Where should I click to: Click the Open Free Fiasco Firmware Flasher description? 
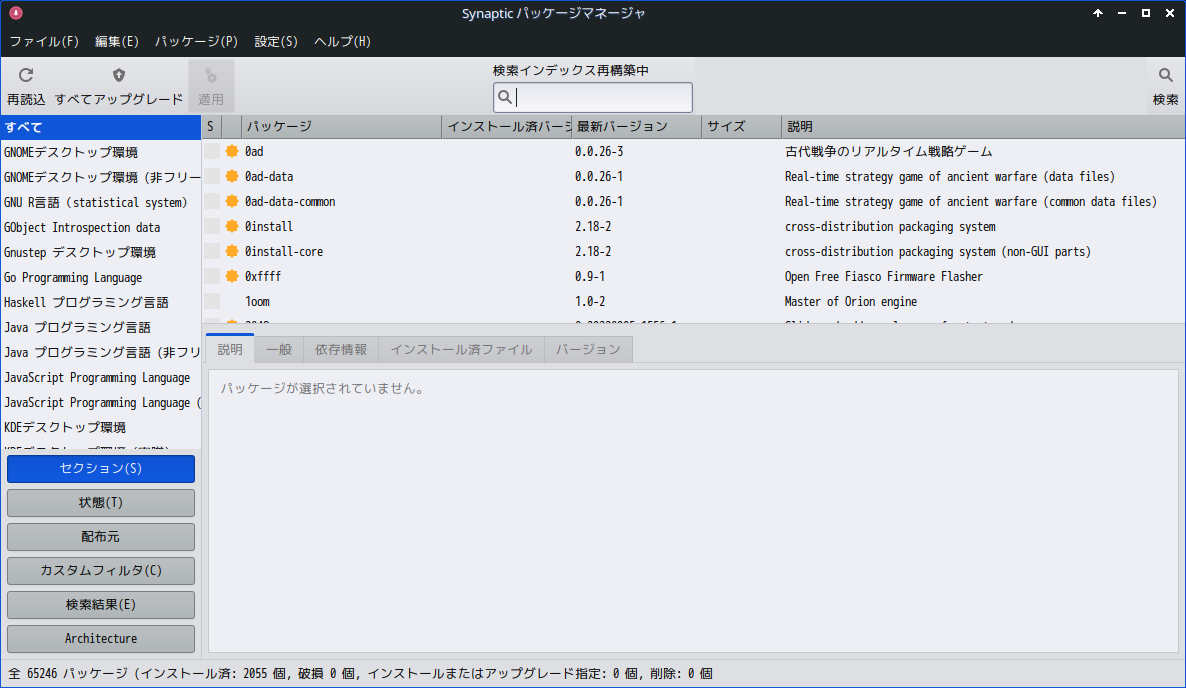coord(883,277)
